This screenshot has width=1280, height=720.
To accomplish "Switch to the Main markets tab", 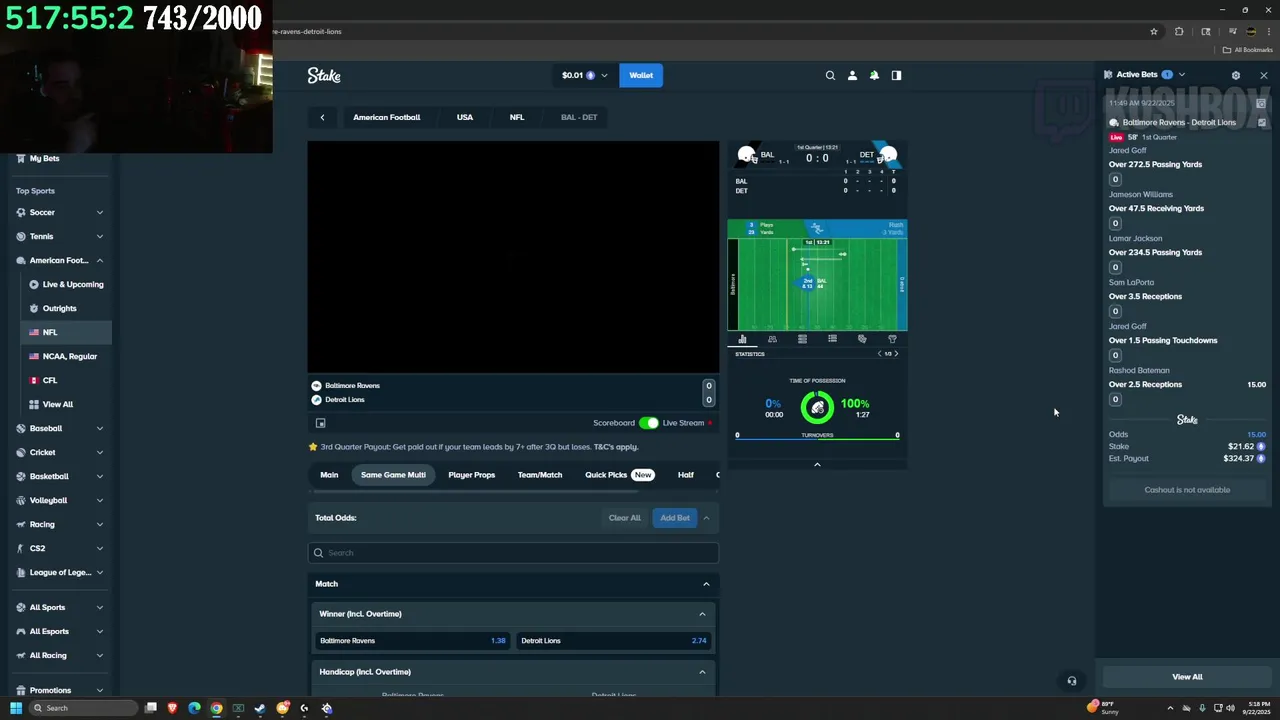I will [329, 475].
